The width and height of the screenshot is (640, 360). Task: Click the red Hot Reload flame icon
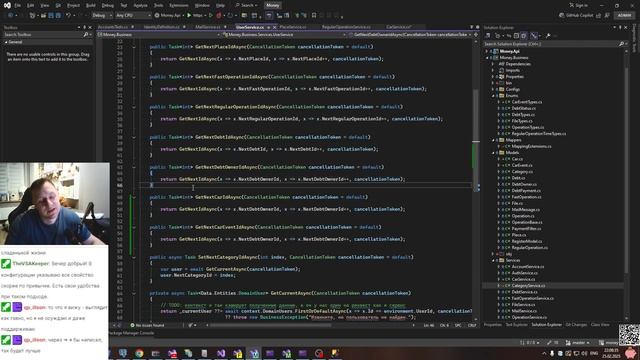pyautogui.click(x=219, y=15)
